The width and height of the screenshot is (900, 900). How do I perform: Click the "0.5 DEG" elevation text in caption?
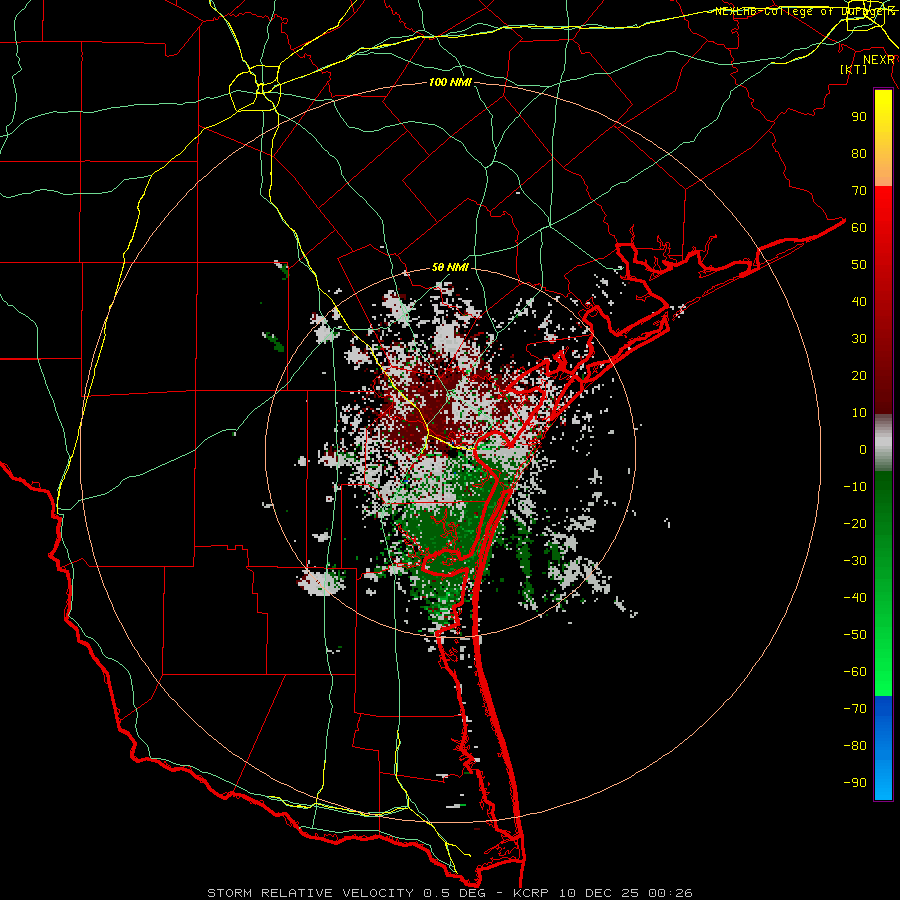[x=455, y=893]
